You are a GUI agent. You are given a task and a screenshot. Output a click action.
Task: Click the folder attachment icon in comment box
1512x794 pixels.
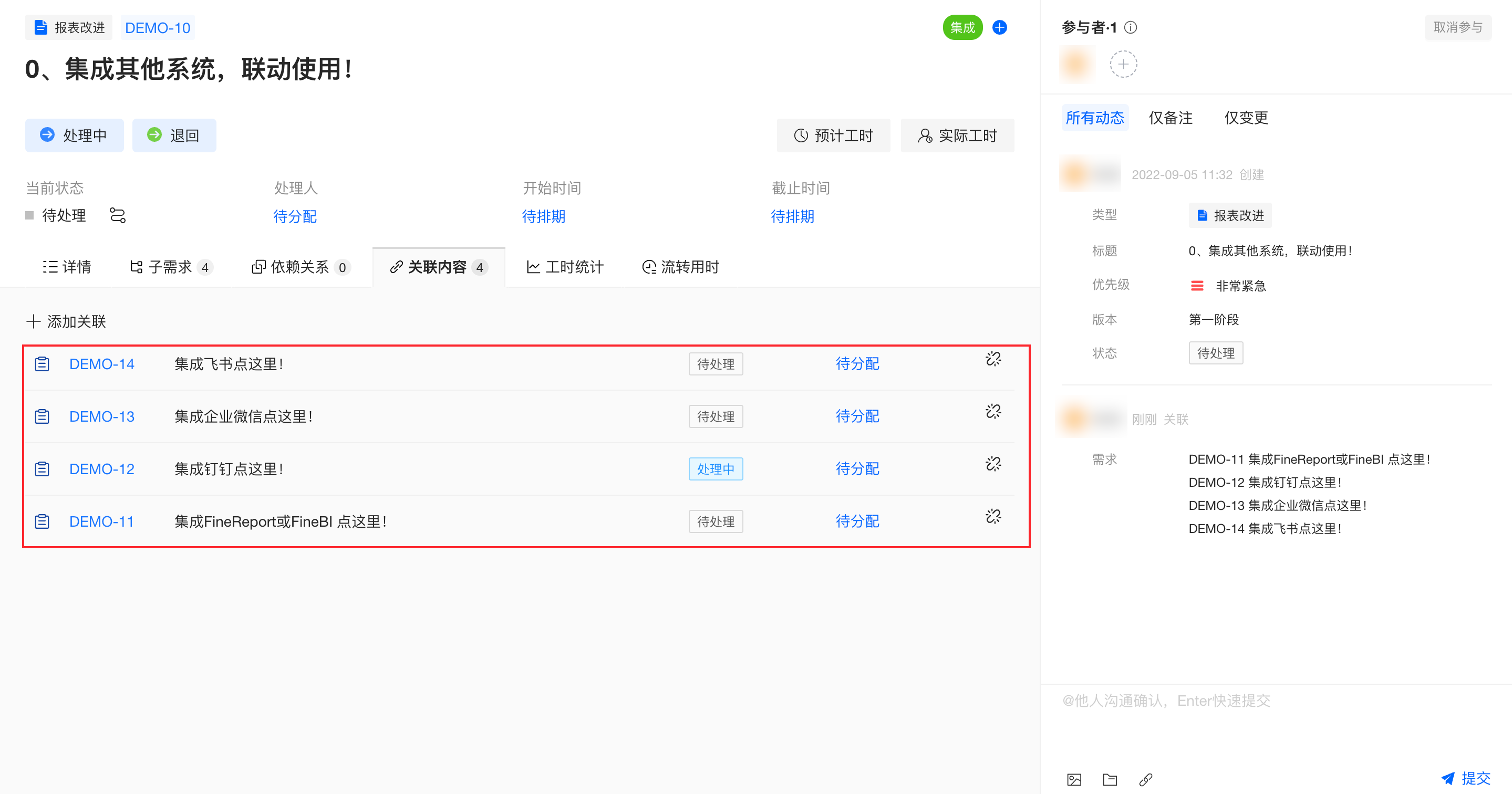1110,779
